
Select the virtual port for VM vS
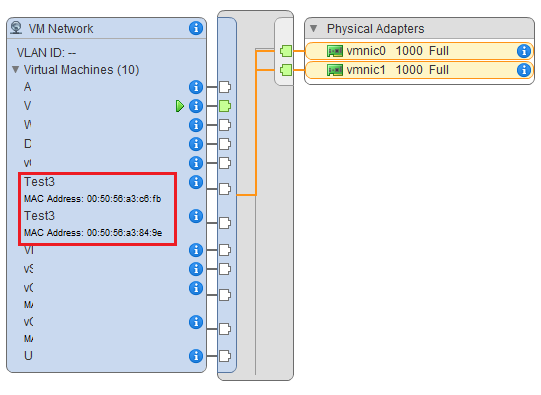click(225, 269)
